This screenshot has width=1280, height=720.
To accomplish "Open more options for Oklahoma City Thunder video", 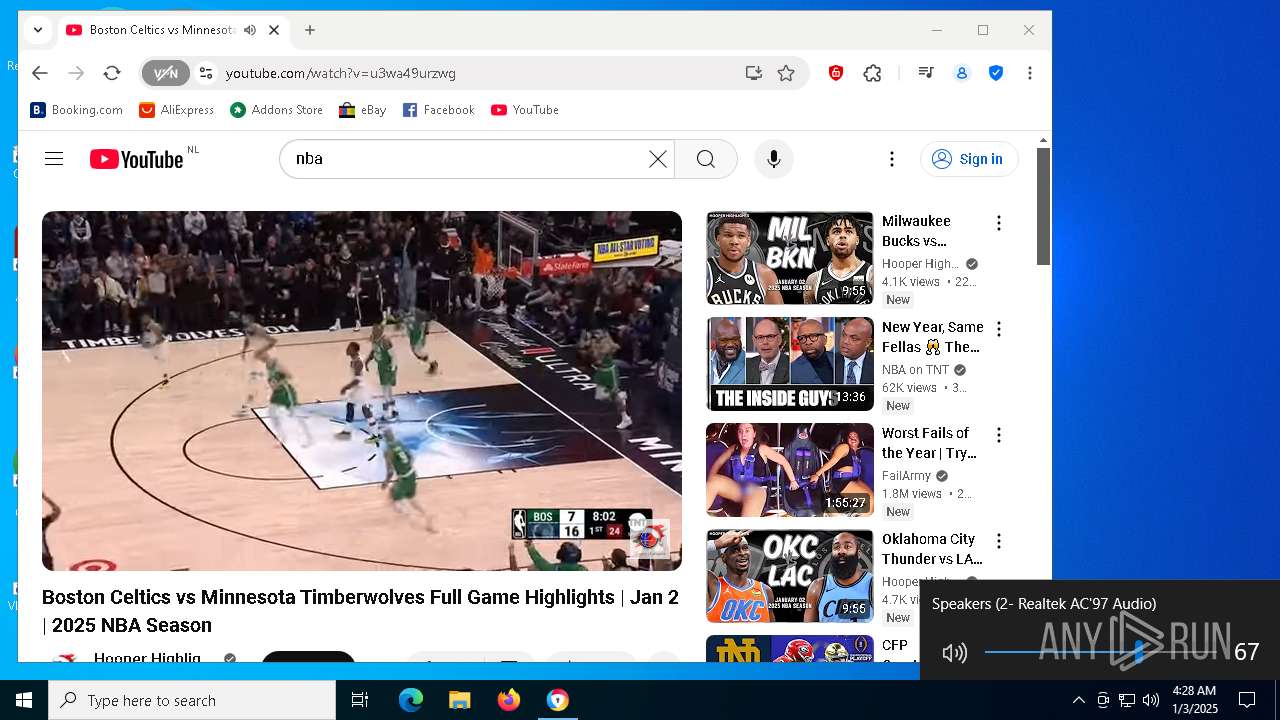I will point(998,541).
